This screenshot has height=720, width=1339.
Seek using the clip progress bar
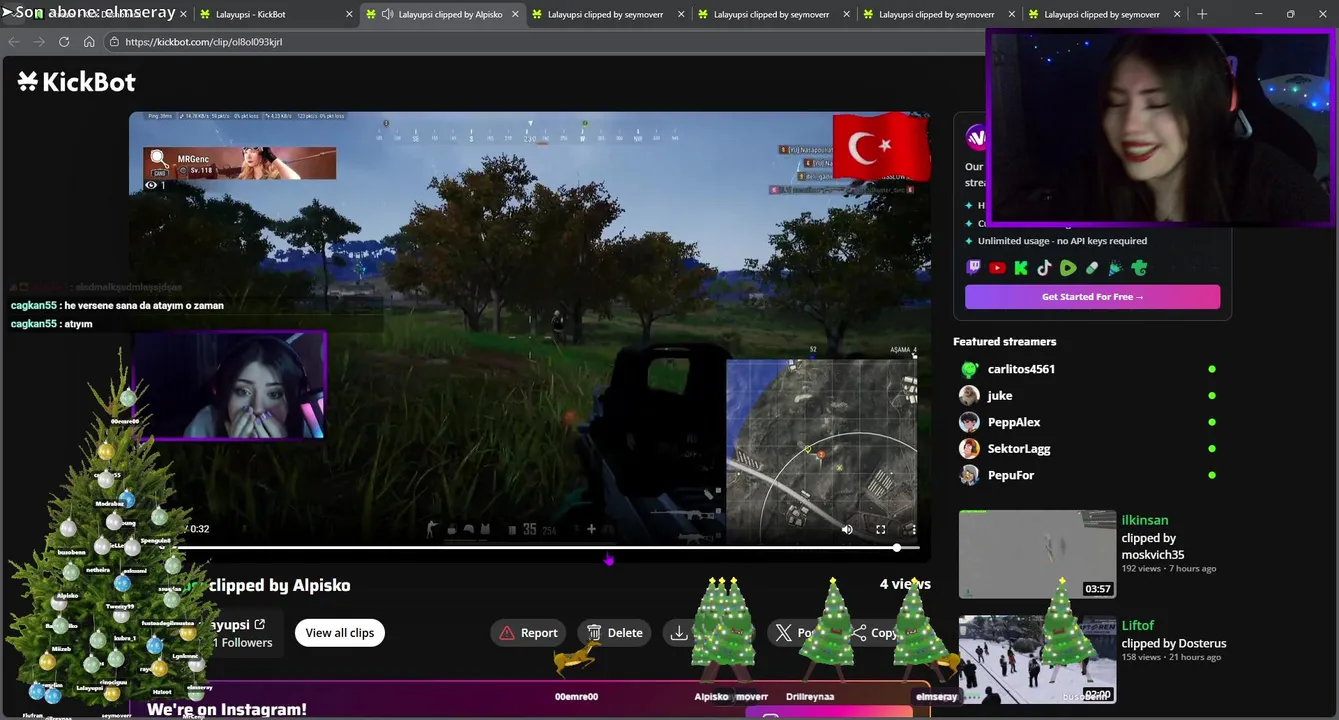click(x=540, y=548)
